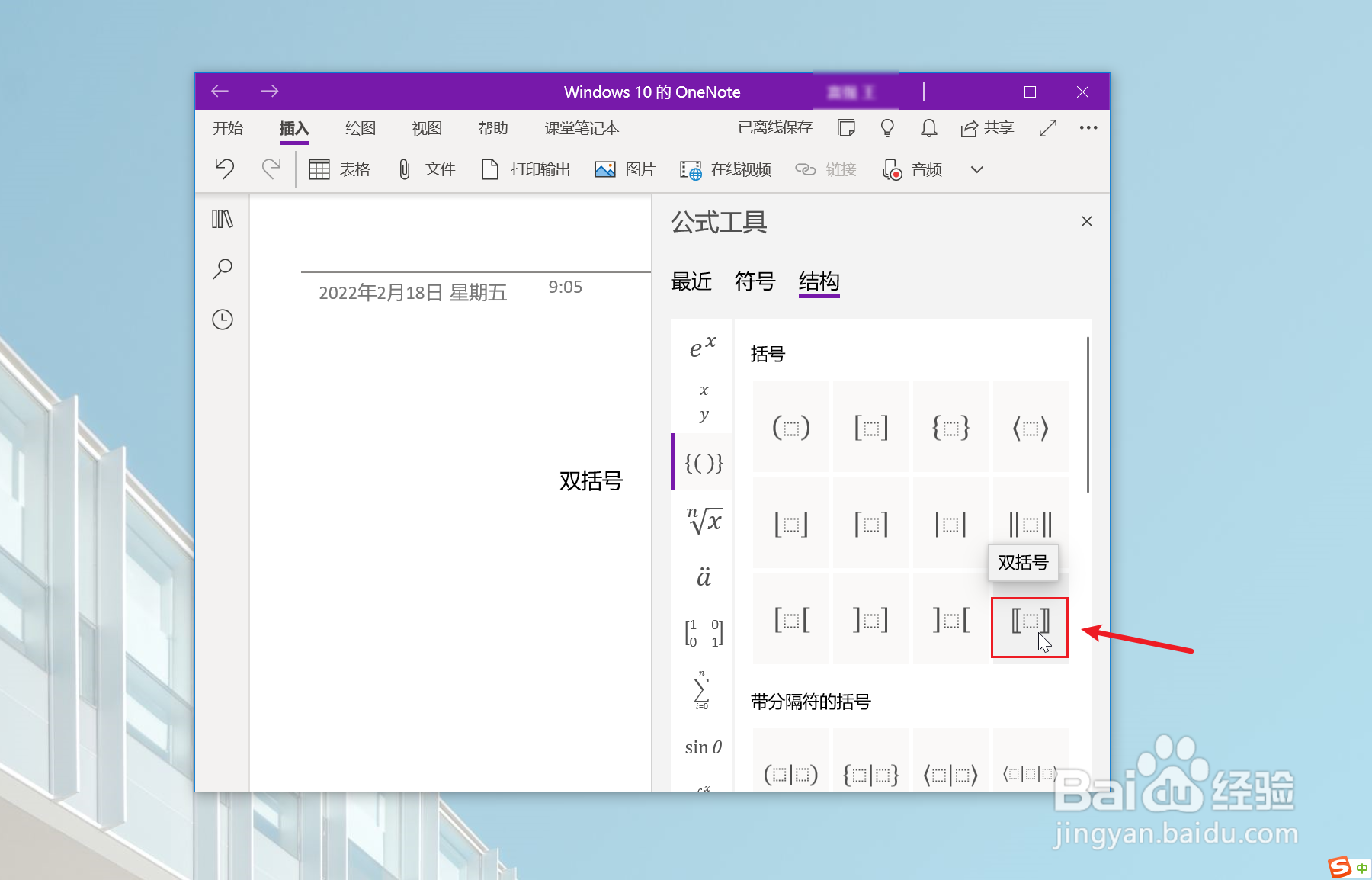Insert a link with 链接
Screen dimensions: 1372x880
click(826, 169)
